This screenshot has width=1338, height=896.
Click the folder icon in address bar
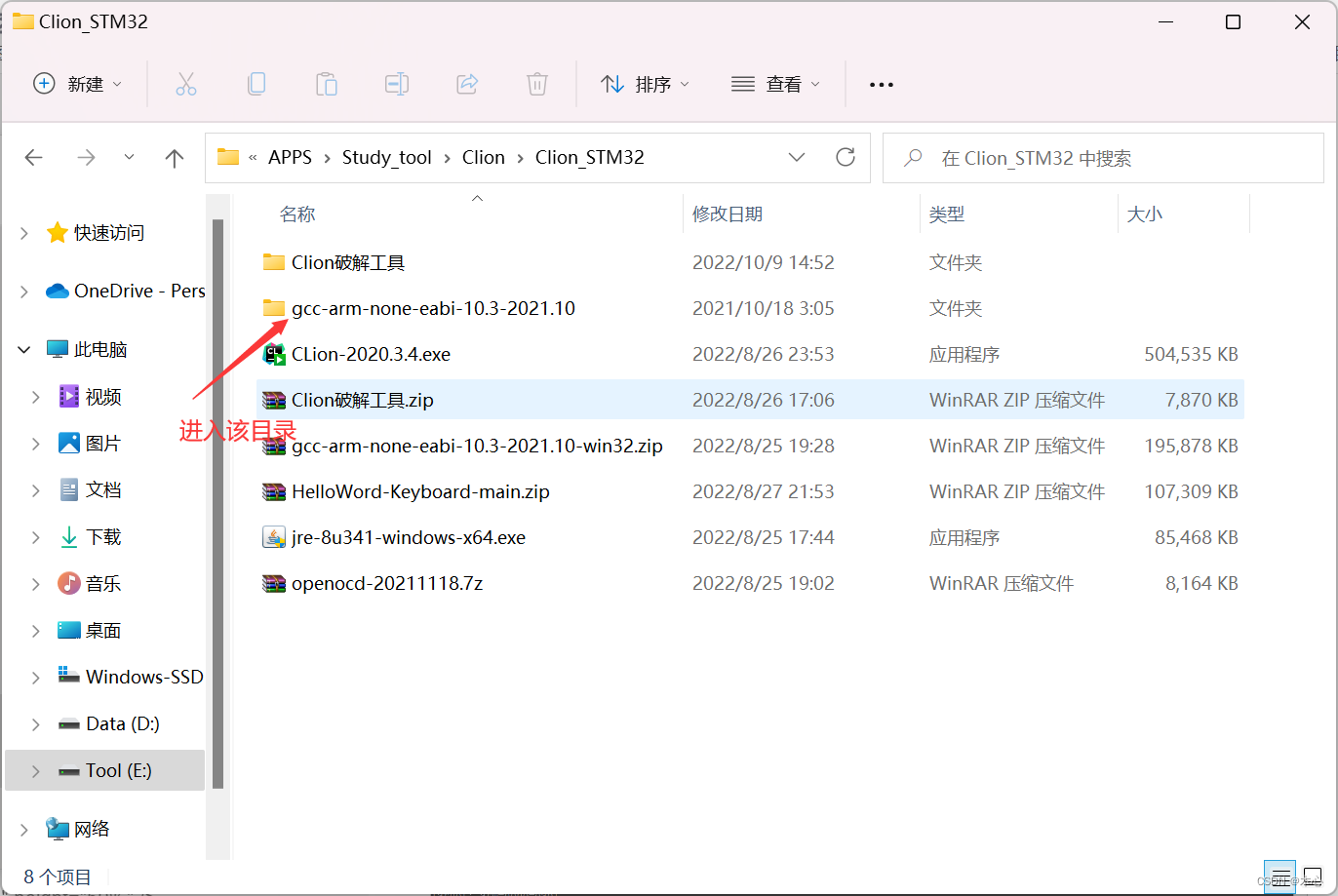228,157
